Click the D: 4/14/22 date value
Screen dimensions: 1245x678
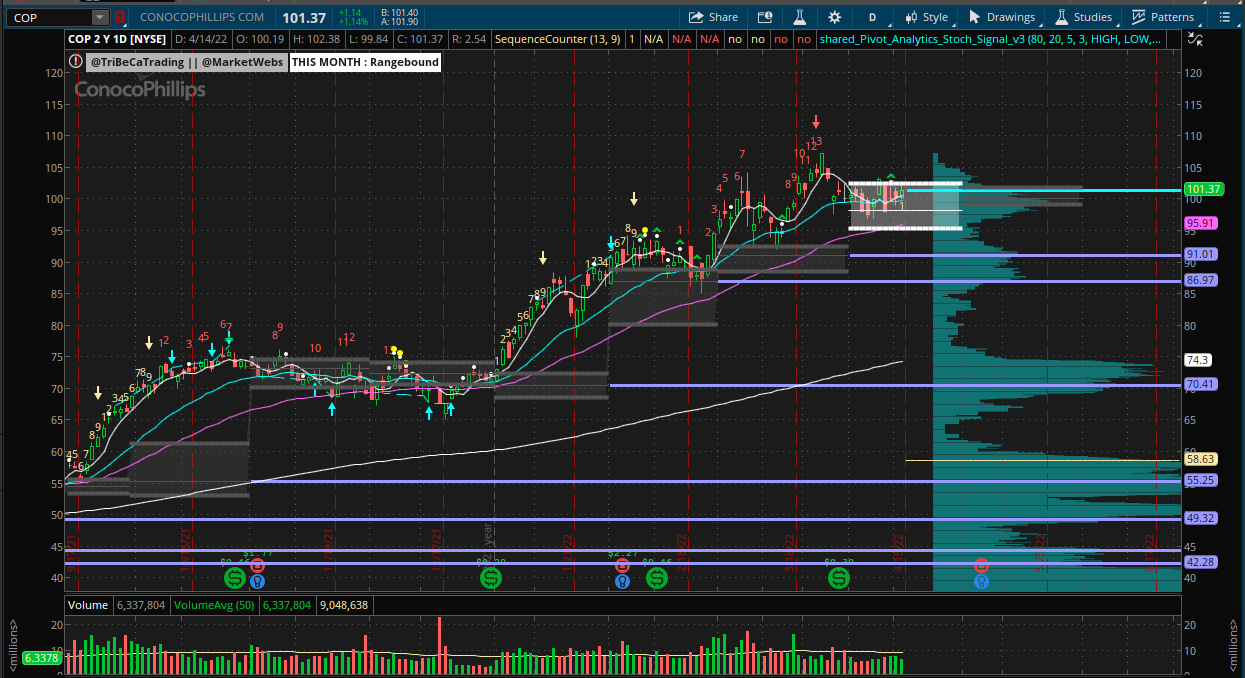point(203,39)
